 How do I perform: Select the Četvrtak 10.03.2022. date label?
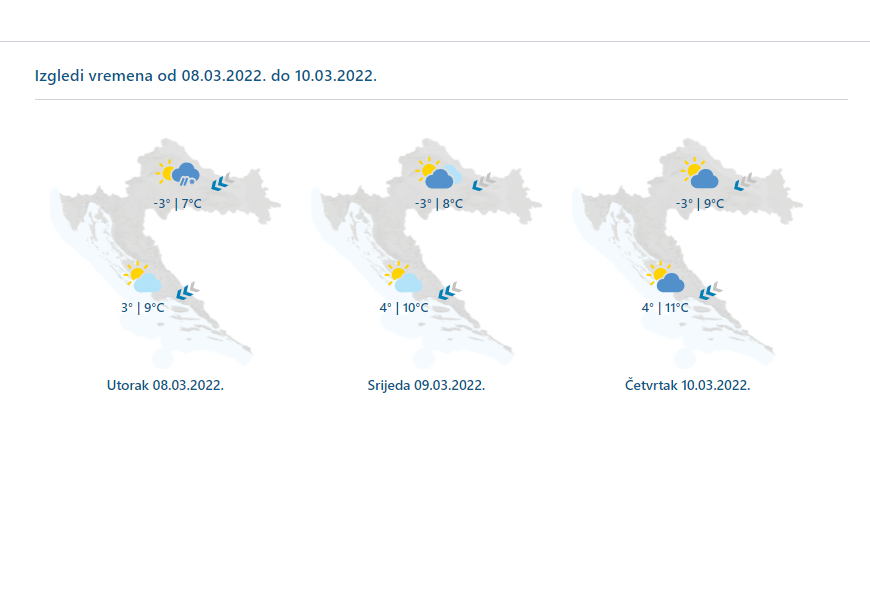[x=687, y=385]
